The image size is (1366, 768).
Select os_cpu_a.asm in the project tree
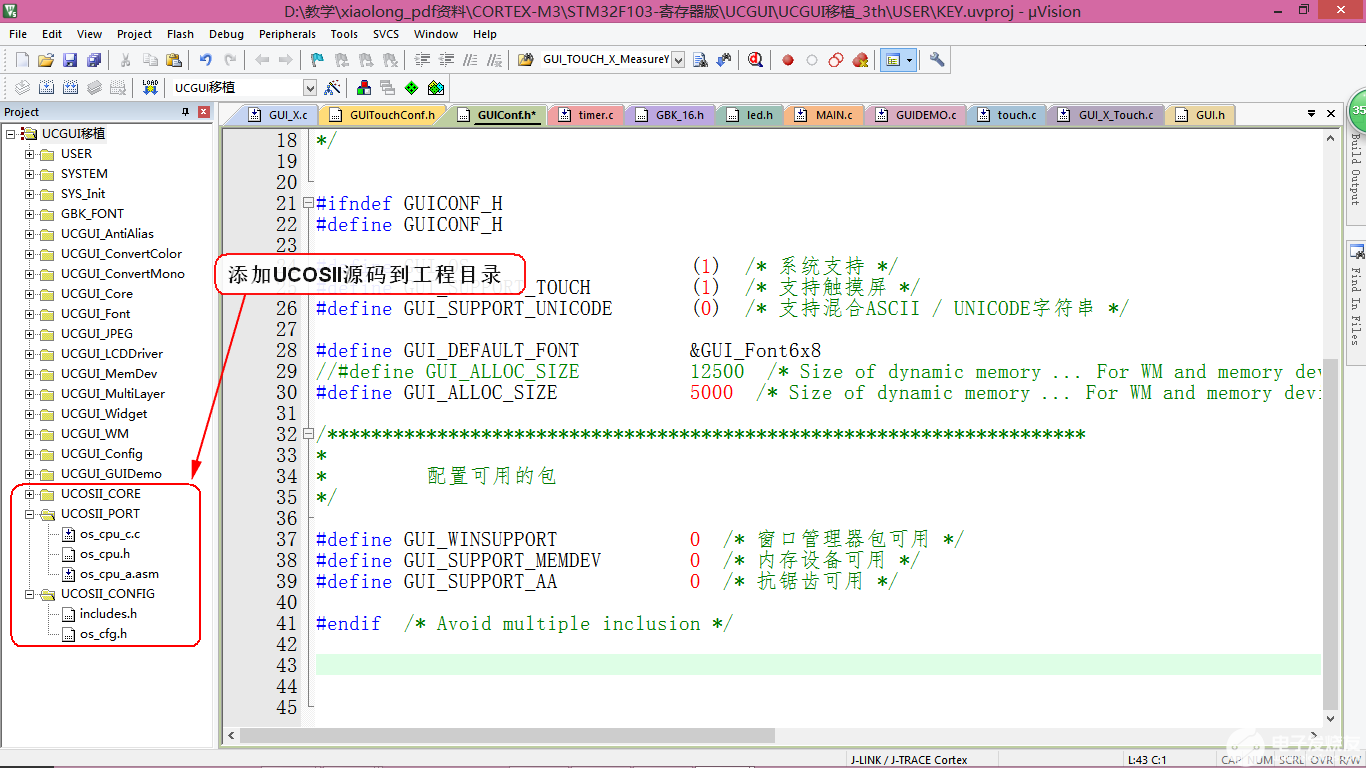(119, 574)
